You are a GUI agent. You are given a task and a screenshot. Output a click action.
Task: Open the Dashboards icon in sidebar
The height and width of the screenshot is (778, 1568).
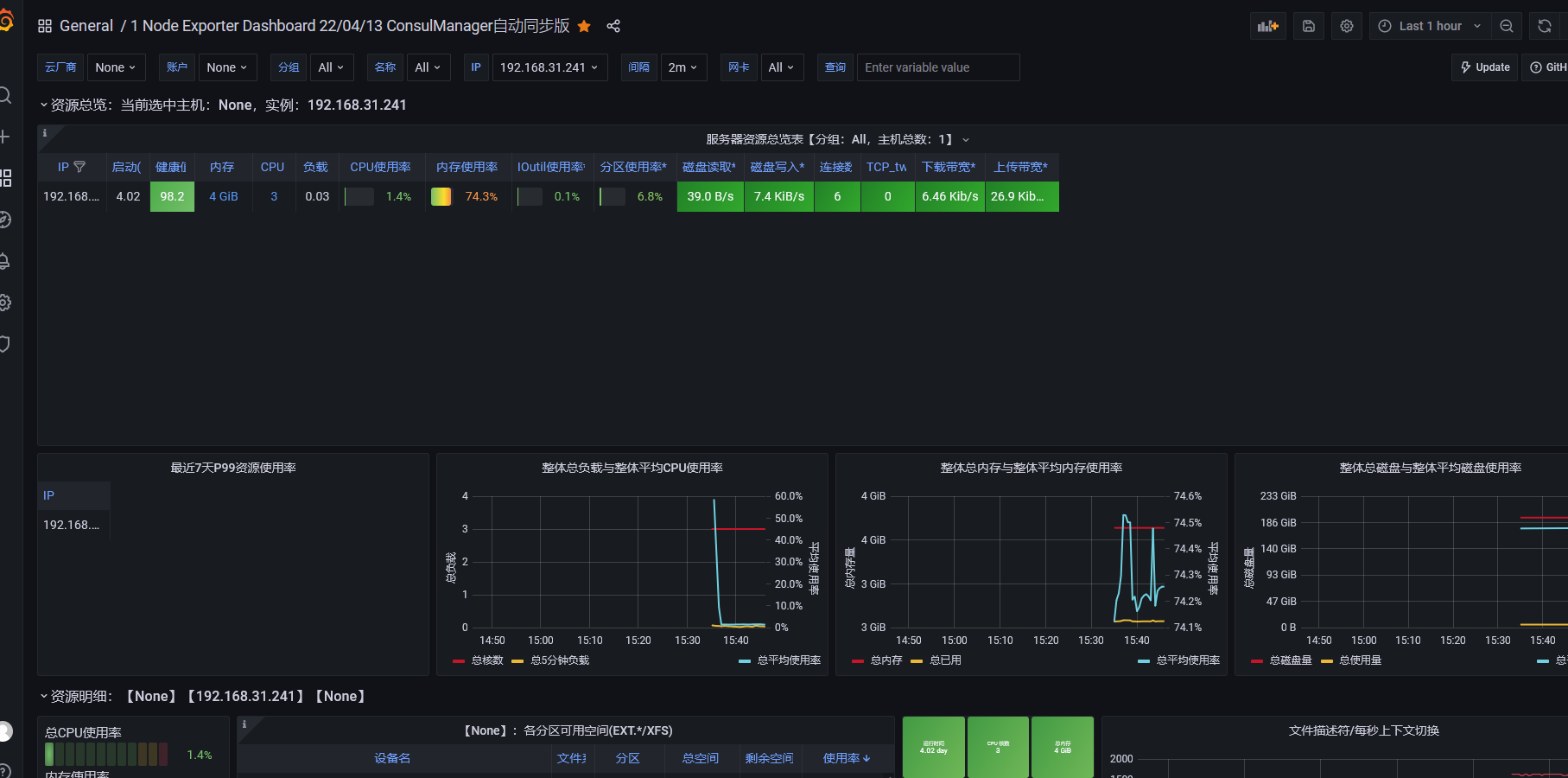5,178
